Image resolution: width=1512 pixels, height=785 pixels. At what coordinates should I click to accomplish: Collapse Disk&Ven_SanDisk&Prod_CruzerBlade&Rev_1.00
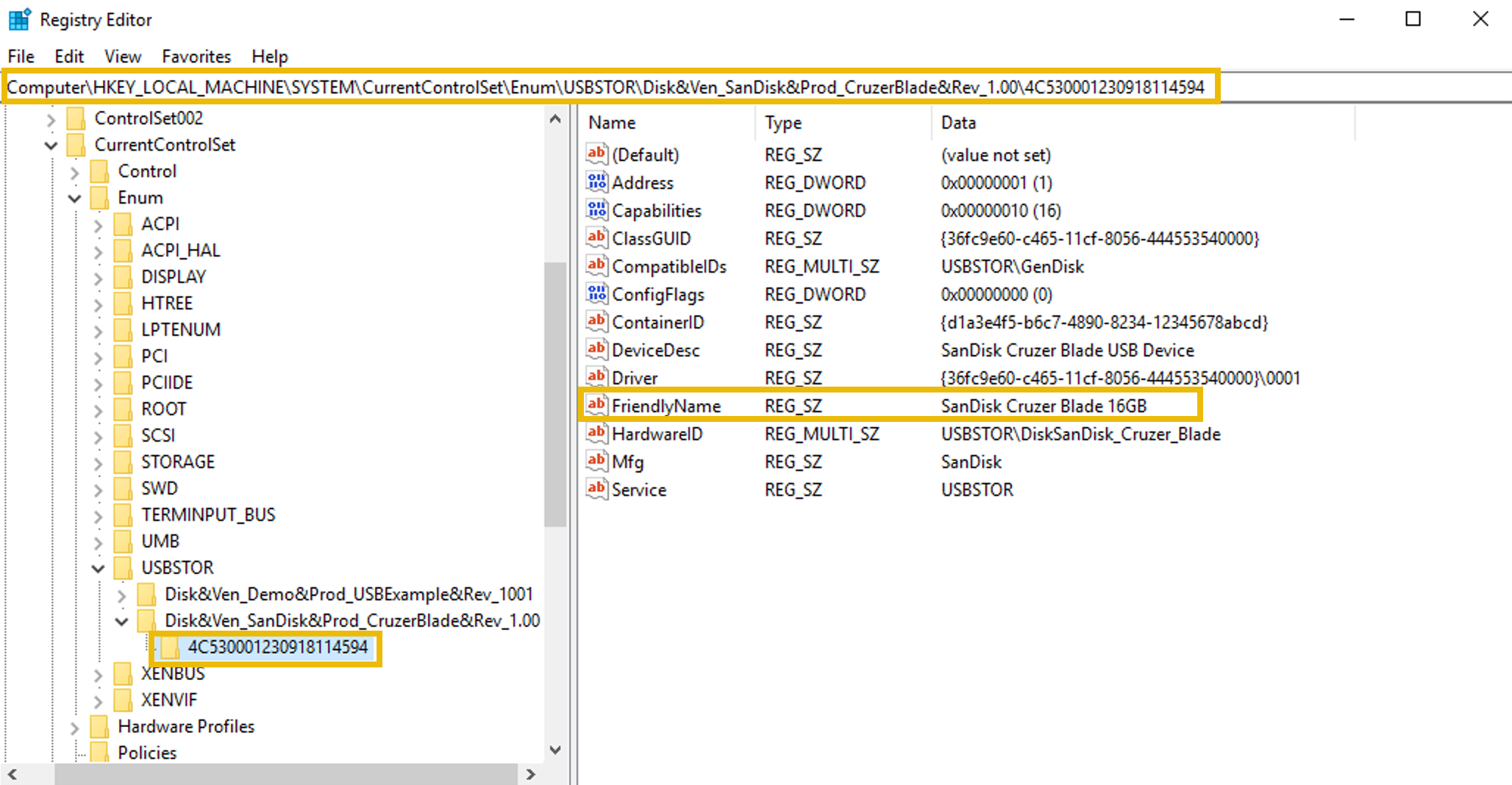pyautogui.click(x=123, y=621)
